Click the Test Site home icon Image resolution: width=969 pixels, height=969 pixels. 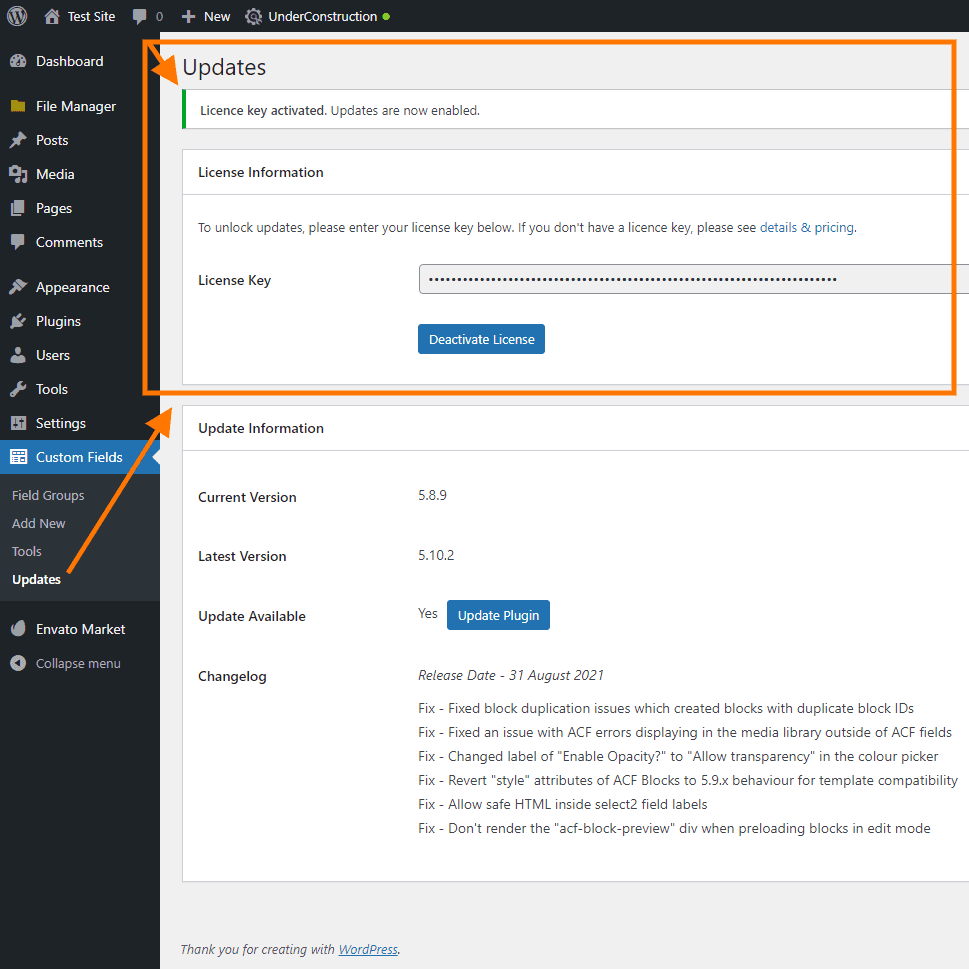click(52, 17)
